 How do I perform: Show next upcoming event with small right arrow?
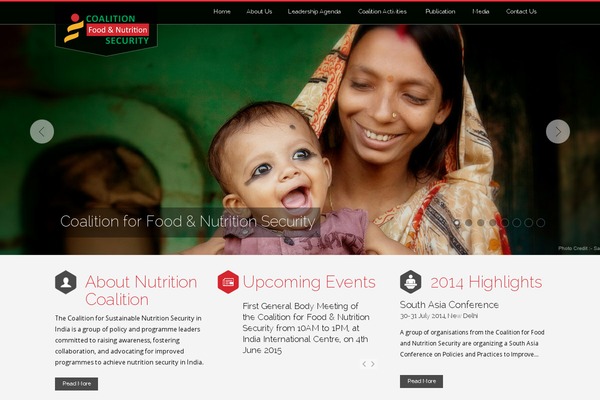(x=373, y=364)
